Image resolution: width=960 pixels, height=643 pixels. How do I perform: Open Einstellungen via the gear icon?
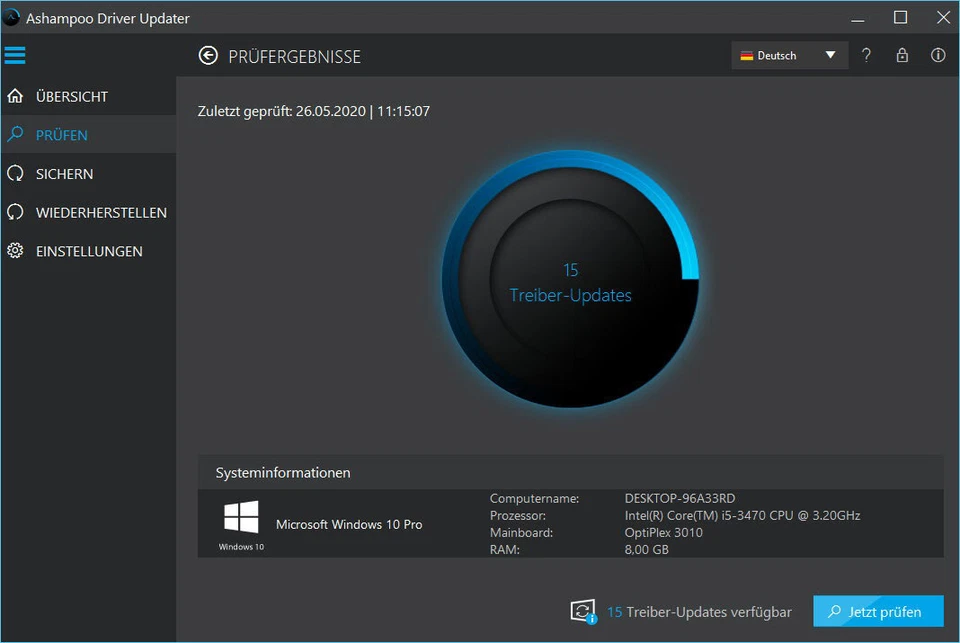point(15,251)
